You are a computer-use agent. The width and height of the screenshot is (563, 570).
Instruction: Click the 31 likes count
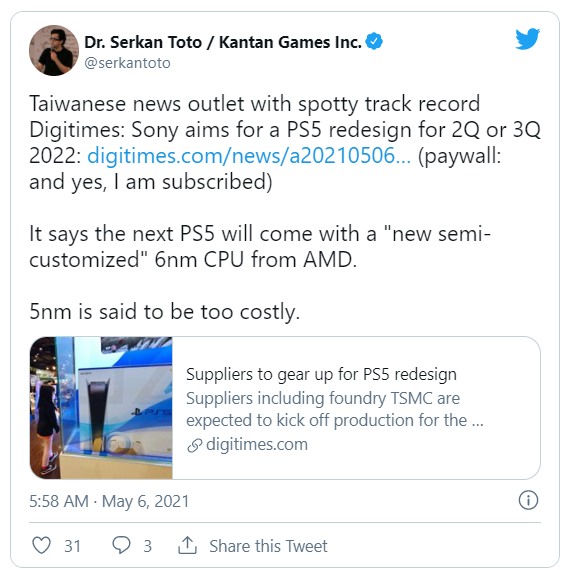coord(72,546)
